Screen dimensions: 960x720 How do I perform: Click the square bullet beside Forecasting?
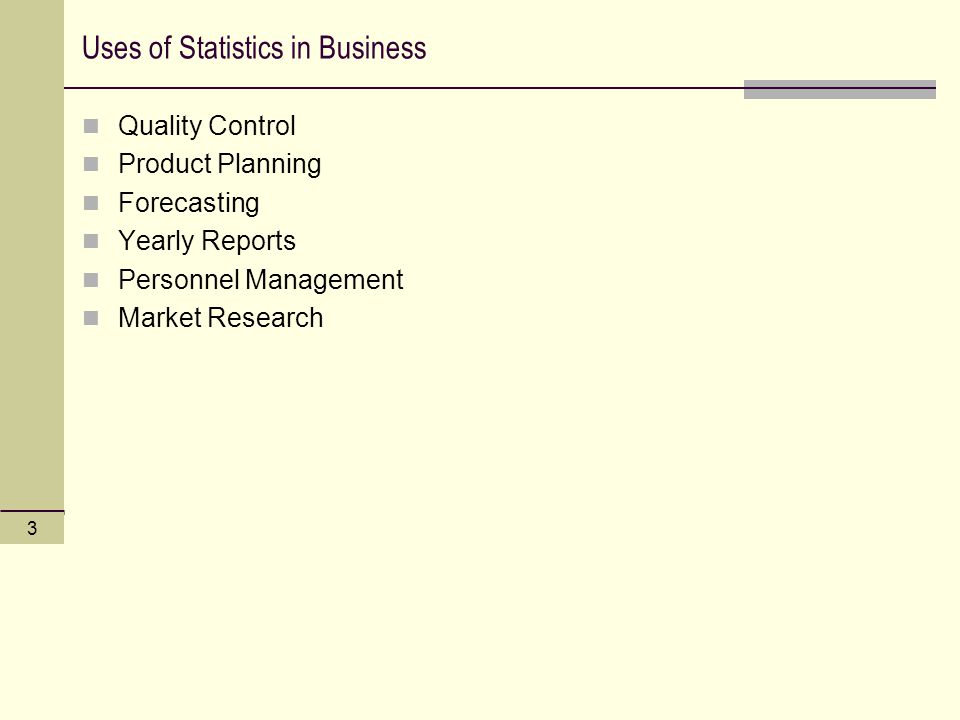pos(91,203)
